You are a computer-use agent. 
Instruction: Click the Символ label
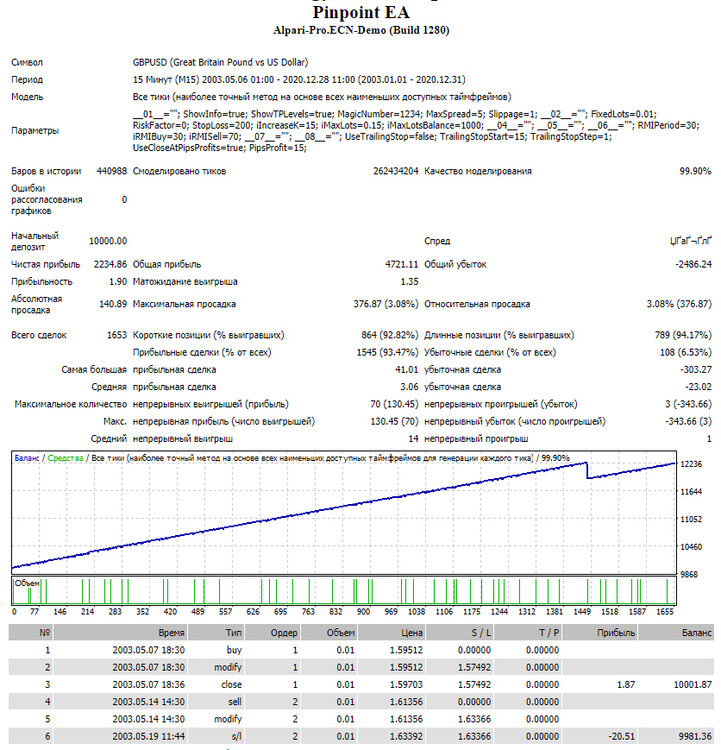coord(27,63)
